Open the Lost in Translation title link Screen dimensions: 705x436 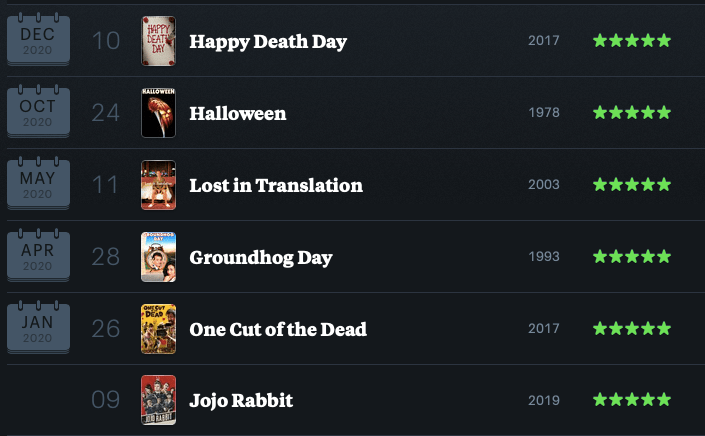(x=276, y=185)
